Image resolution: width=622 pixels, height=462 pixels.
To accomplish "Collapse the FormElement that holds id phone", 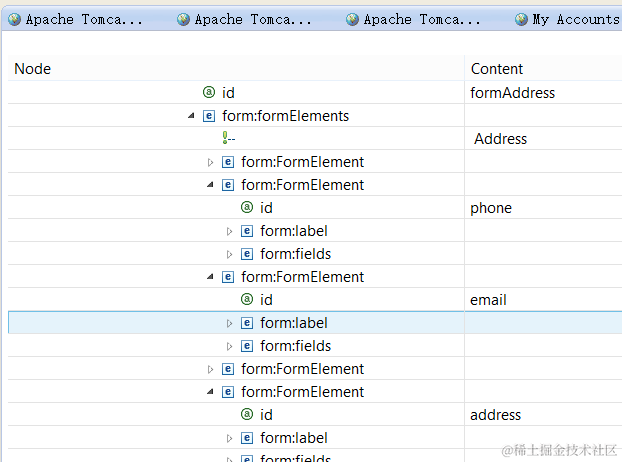I will coord(210,185).
